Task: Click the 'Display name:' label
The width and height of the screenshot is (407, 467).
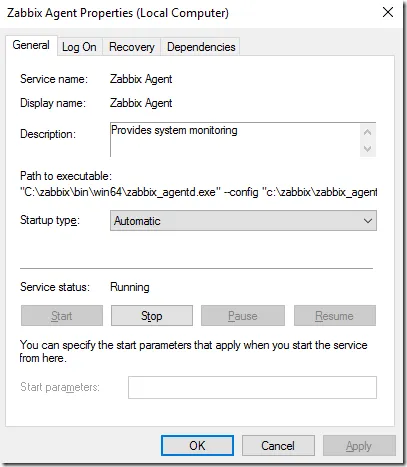Action: click(x=53, y=103)
